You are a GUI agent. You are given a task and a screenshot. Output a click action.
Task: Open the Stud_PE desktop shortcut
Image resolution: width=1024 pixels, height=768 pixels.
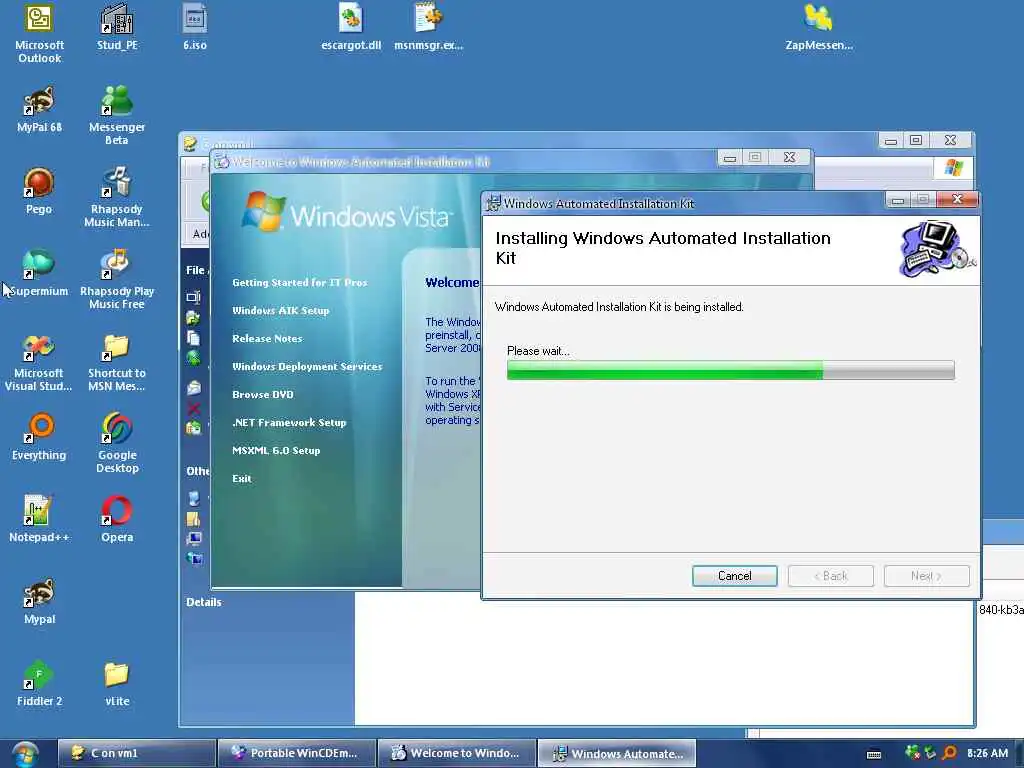point(117,27)
